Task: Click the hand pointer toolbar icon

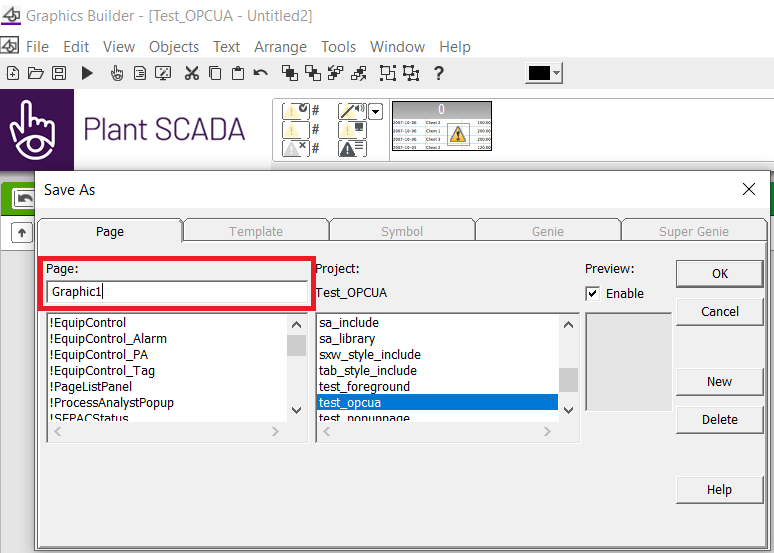Action: coord(116,73)
